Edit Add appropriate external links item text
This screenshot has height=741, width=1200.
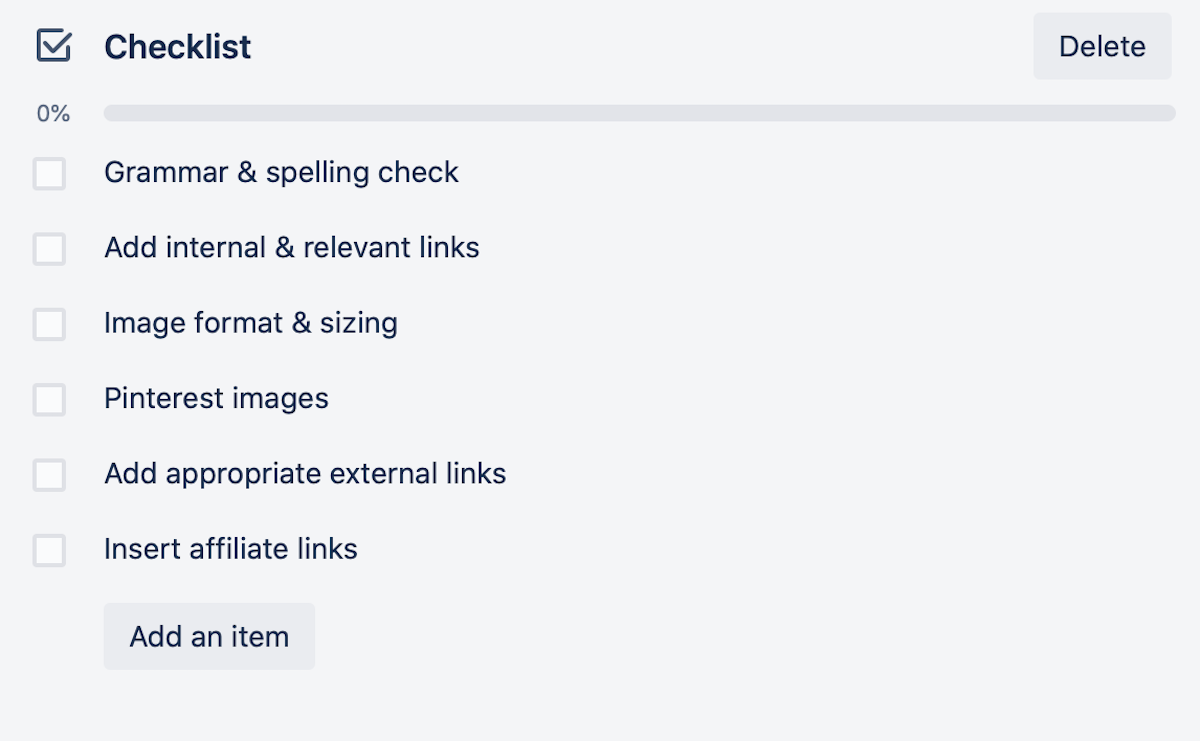tap(305, 474)
